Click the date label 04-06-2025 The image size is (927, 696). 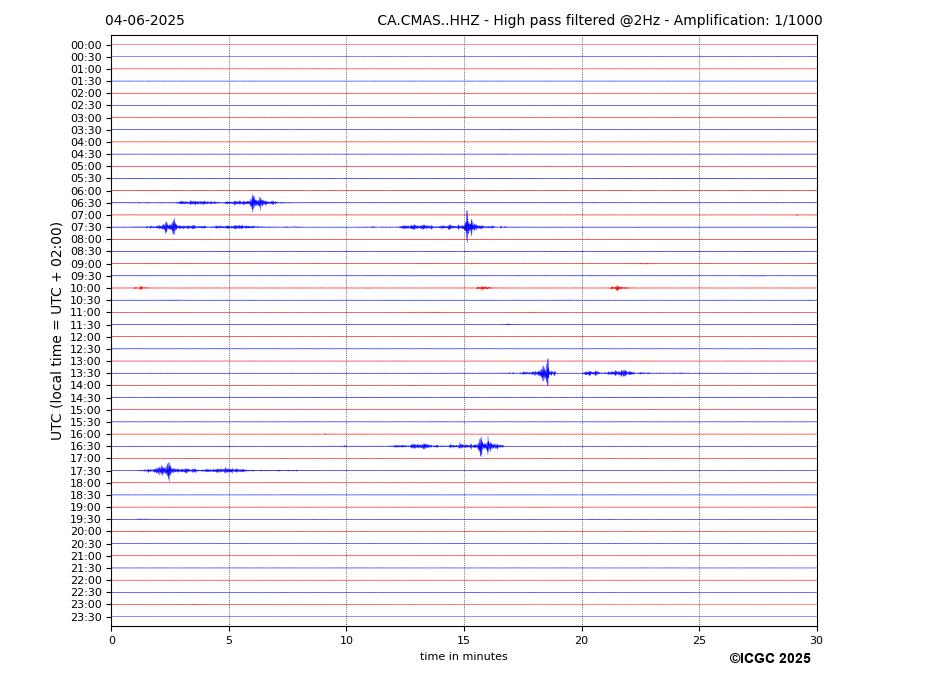click(145, 21)
